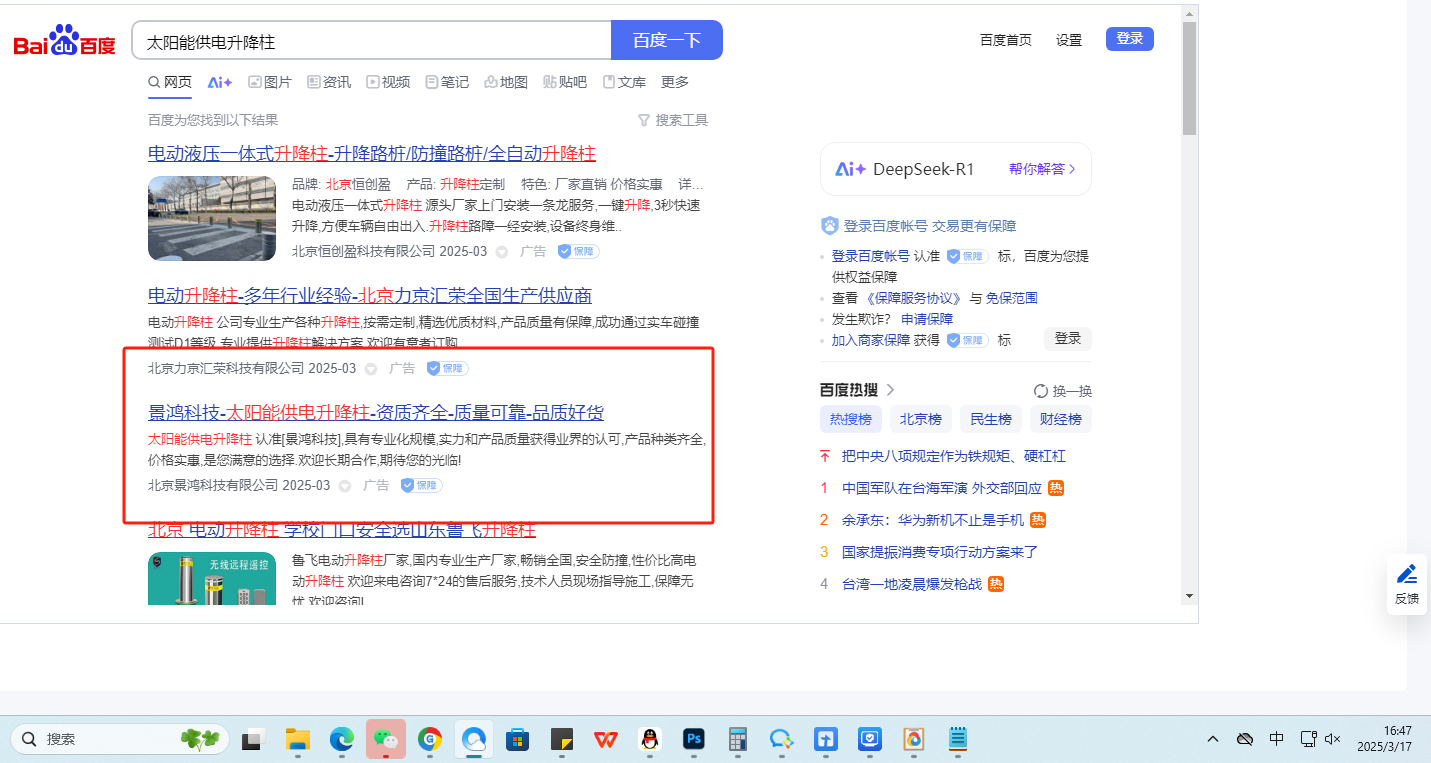Open WeChat from the taskbar
Screen dimensions: 1431x763
point(385,739)
